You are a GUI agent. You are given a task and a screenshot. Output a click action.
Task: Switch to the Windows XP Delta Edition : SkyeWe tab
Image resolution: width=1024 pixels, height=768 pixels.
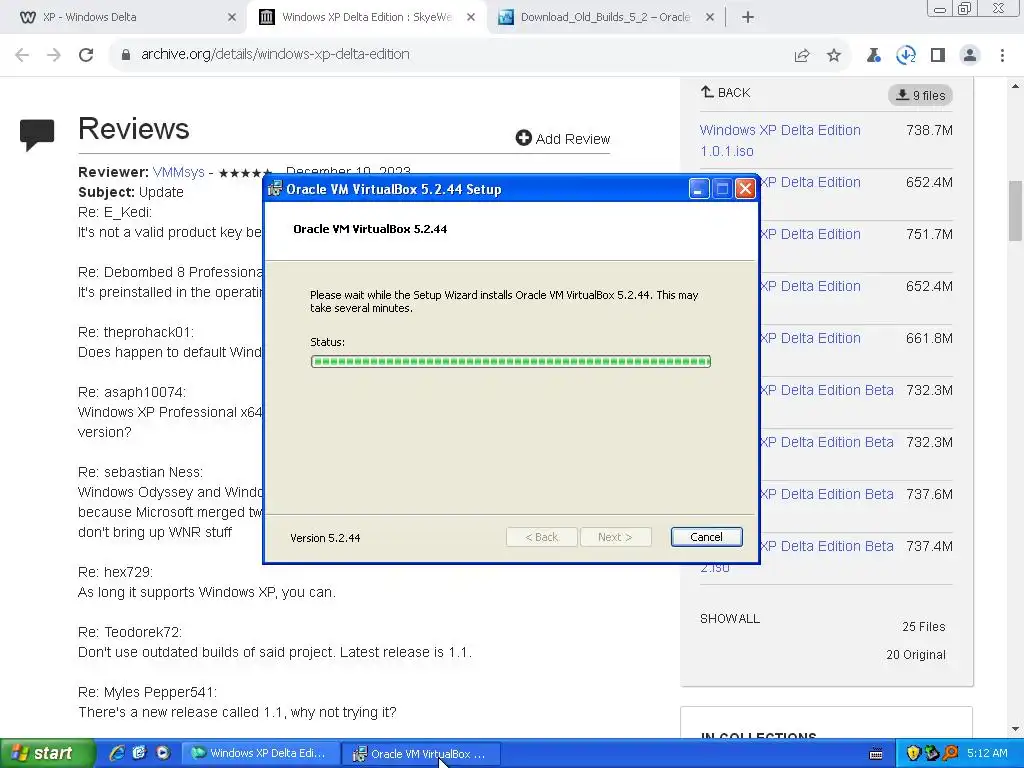coord(366,18)
